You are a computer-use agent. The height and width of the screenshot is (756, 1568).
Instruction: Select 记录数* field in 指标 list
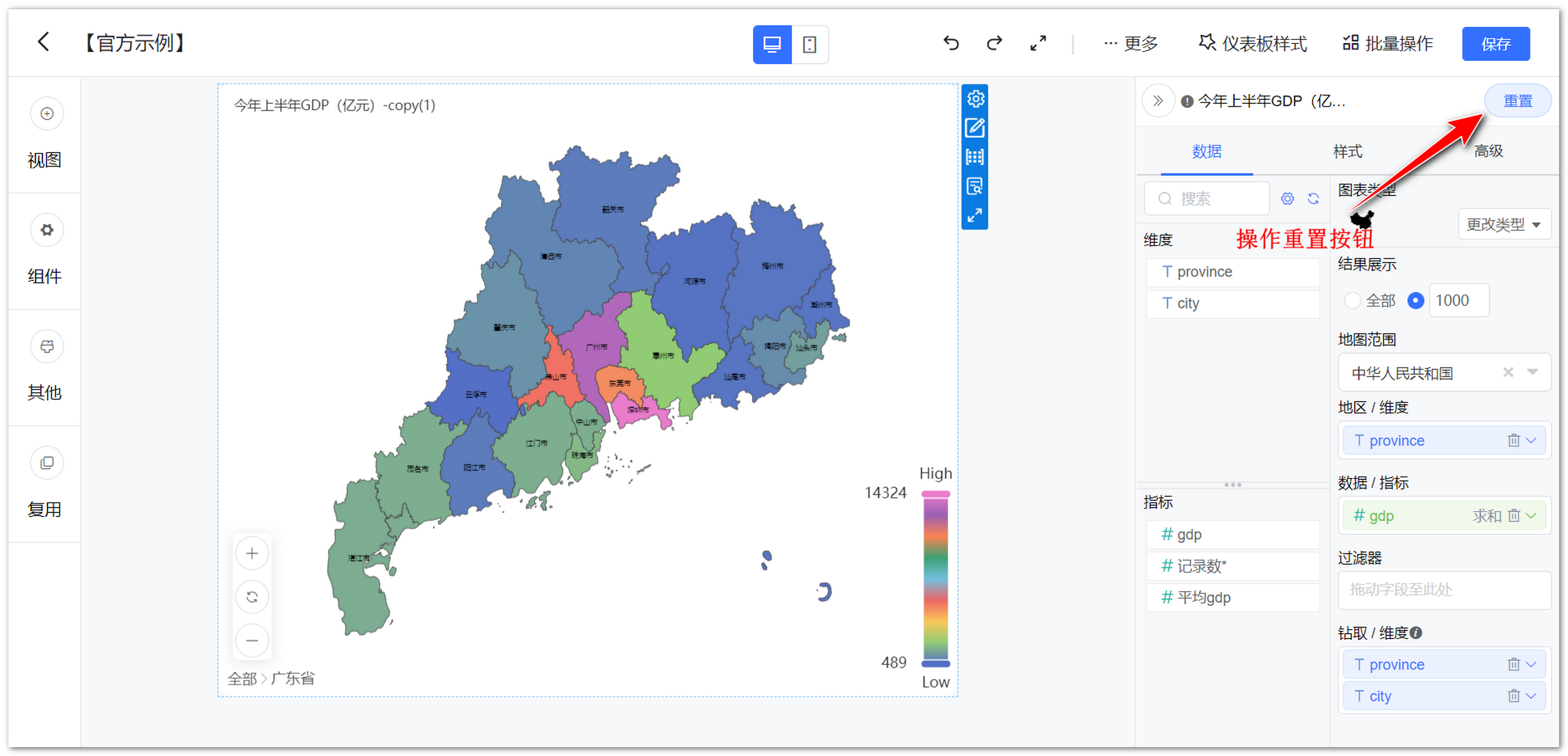[x=1232, y=566]
